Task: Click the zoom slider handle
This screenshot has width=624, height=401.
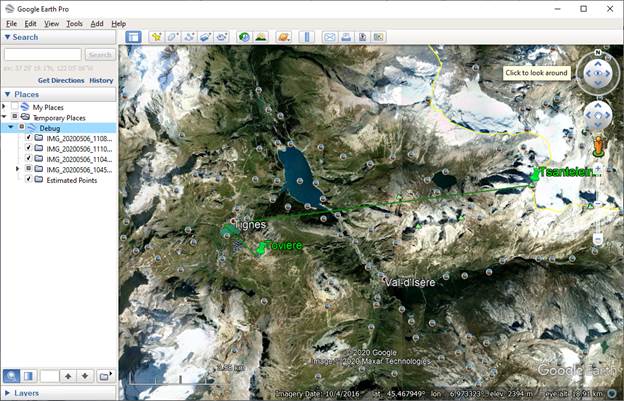Action: [598, 204]
